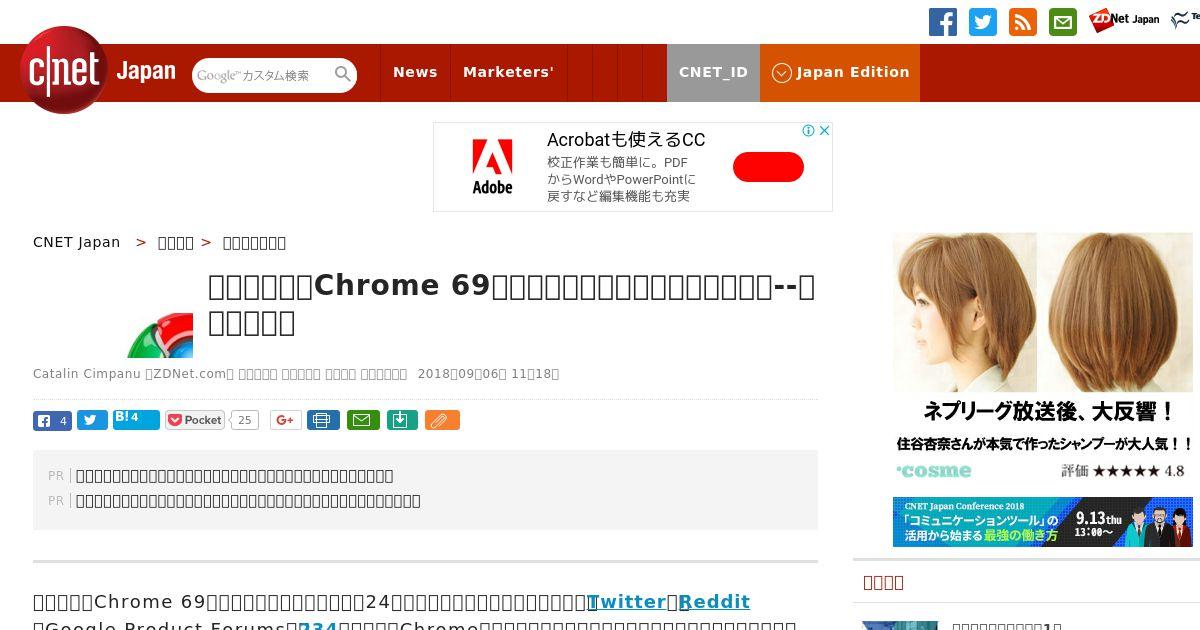Open the orange RSS feed icon
This screenshot has width=1200, height=630.
tap(1023, 22)
